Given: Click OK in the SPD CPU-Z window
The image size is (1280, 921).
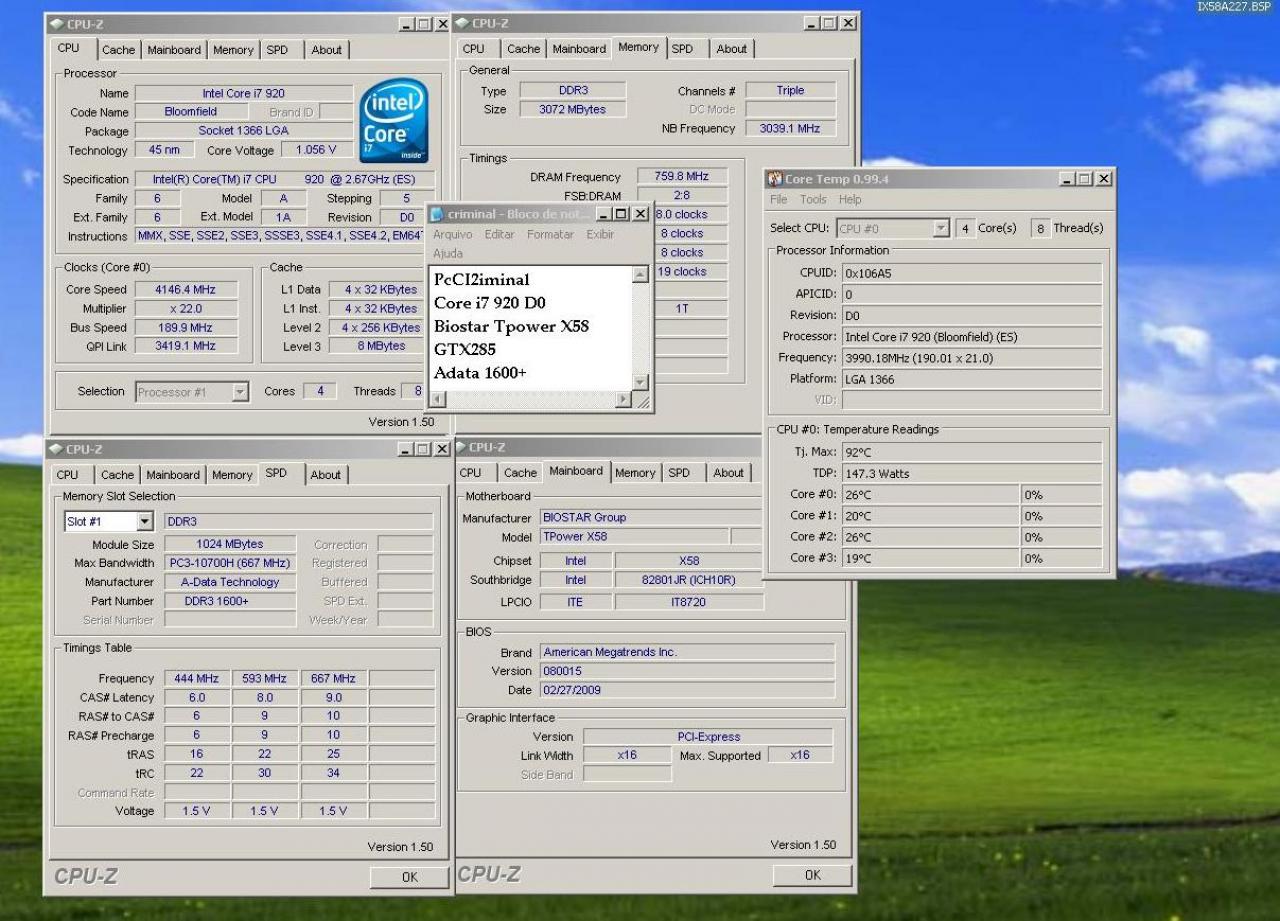Looking at the screenshot, I should point(409,877).
